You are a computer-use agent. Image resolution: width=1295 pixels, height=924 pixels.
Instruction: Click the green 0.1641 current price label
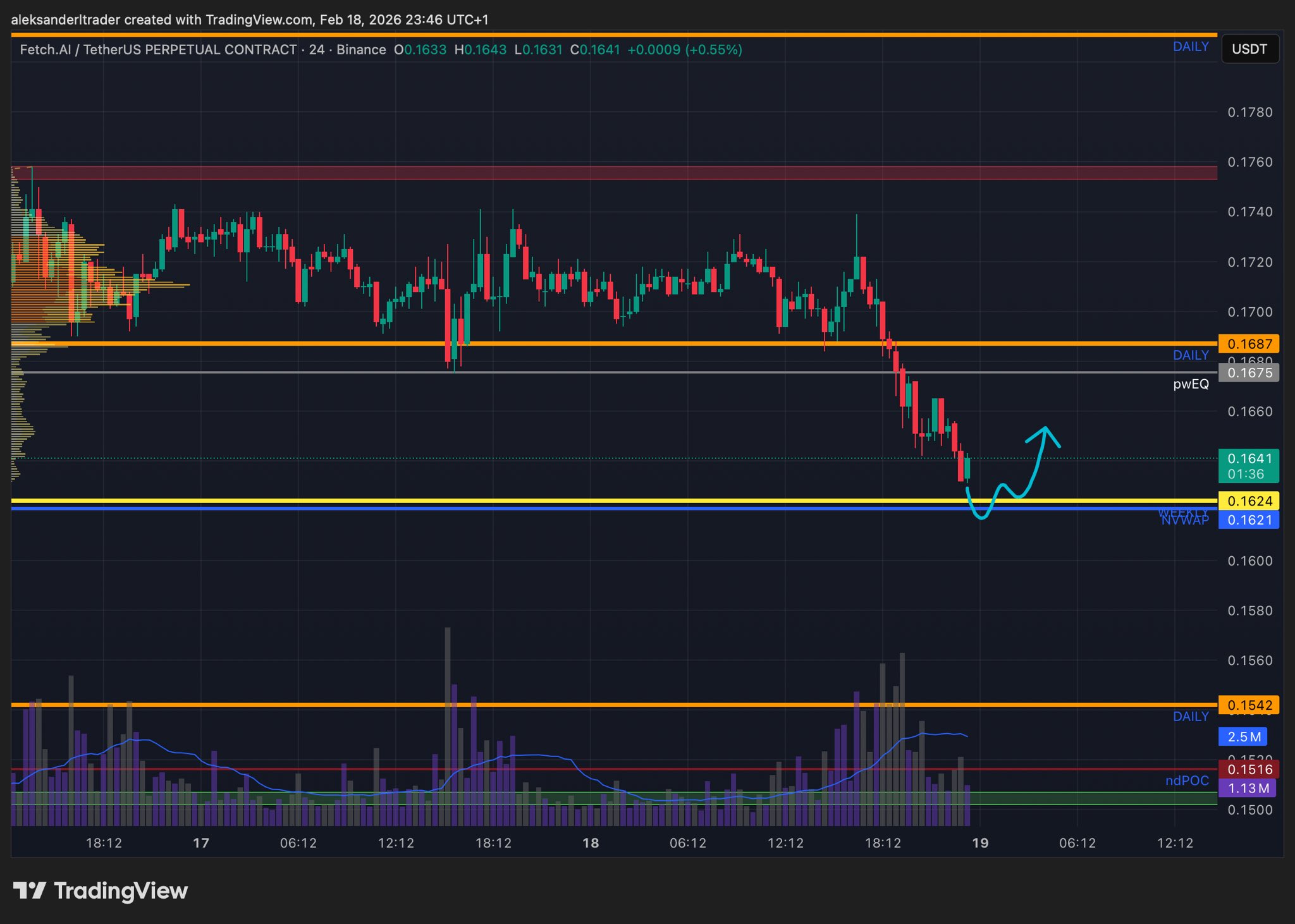click(1249, 459)
